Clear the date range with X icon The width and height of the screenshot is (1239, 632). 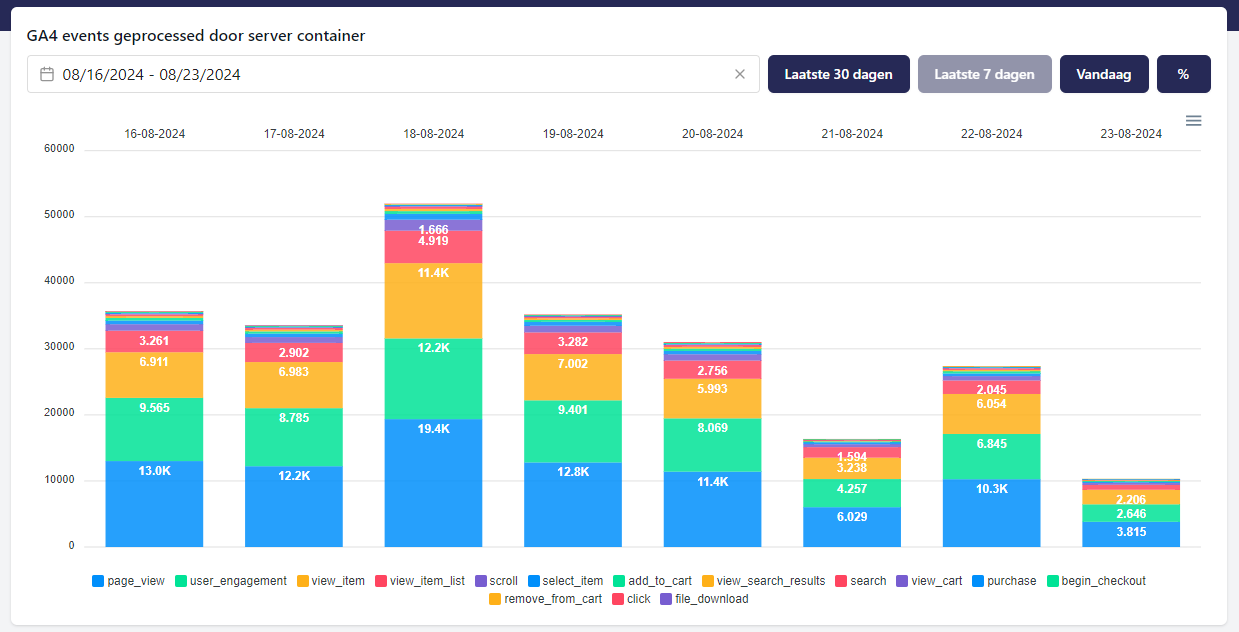pyautogui.click(x=740, y=74)
